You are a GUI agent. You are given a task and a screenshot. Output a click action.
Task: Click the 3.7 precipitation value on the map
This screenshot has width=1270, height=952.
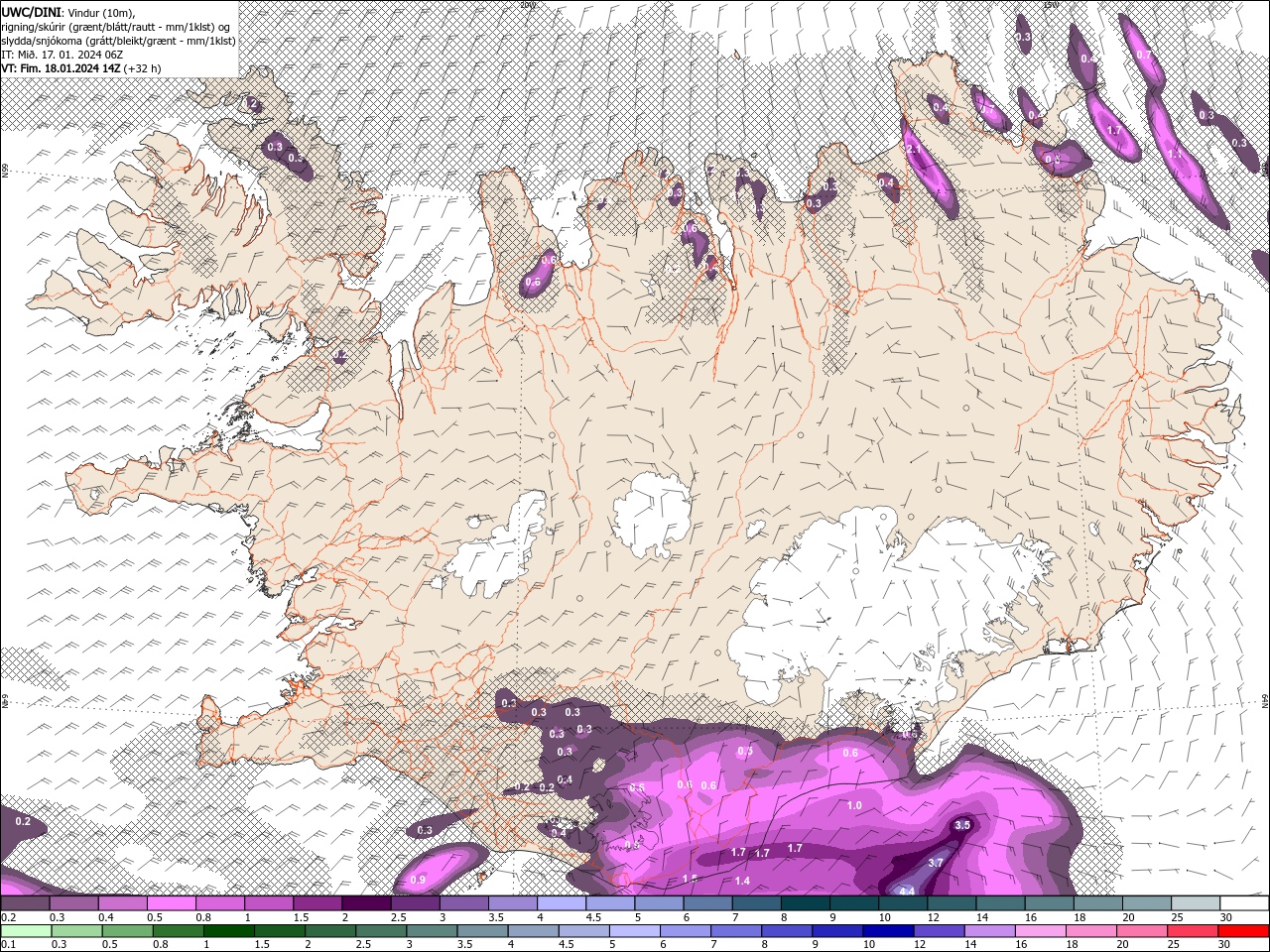click(x=936, y=863)
